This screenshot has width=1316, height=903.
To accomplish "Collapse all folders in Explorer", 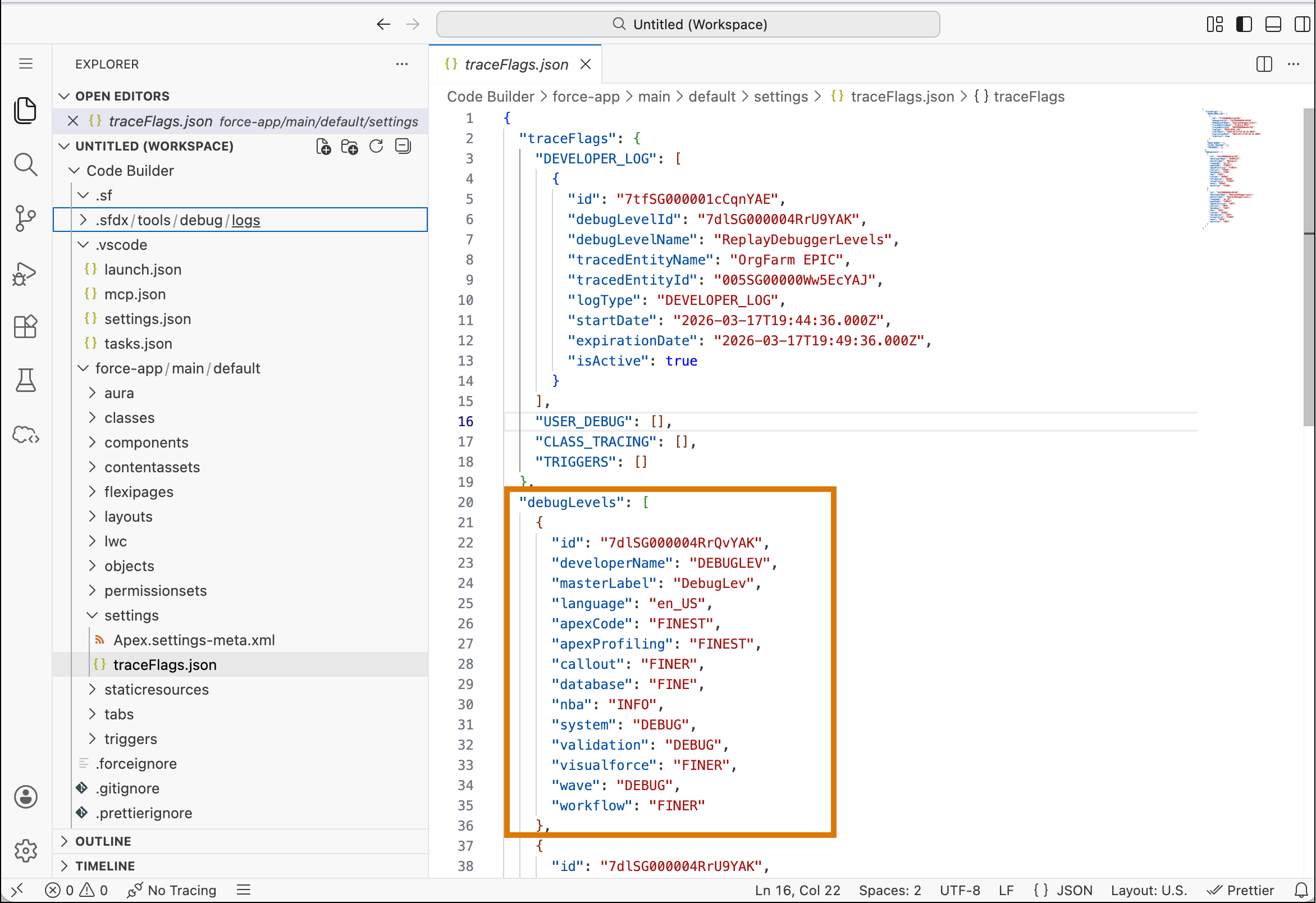I will [x=403, y=147].
